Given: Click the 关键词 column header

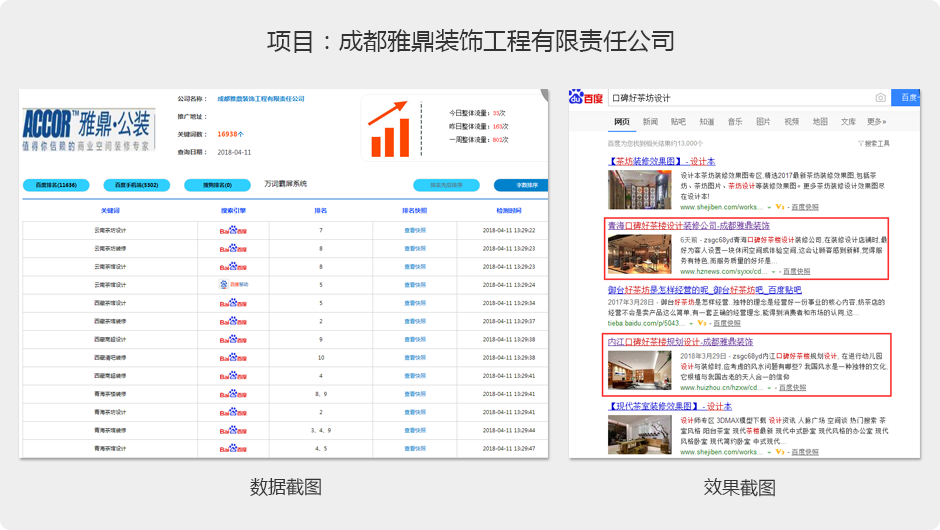Looking at the screenshot, I should tap(110, 211).
